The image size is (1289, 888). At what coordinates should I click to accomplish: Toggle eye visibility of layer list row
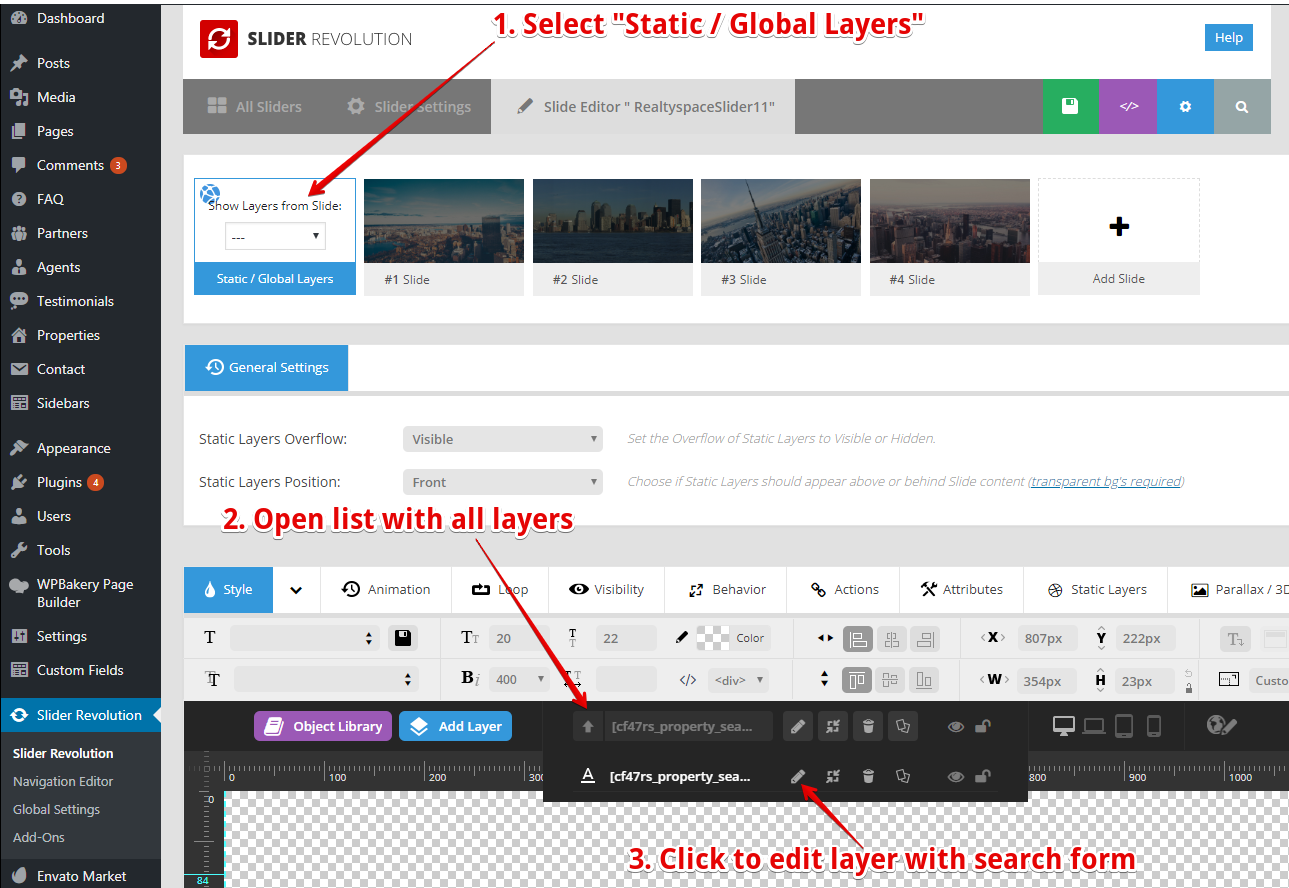click(x=956, y=776)
